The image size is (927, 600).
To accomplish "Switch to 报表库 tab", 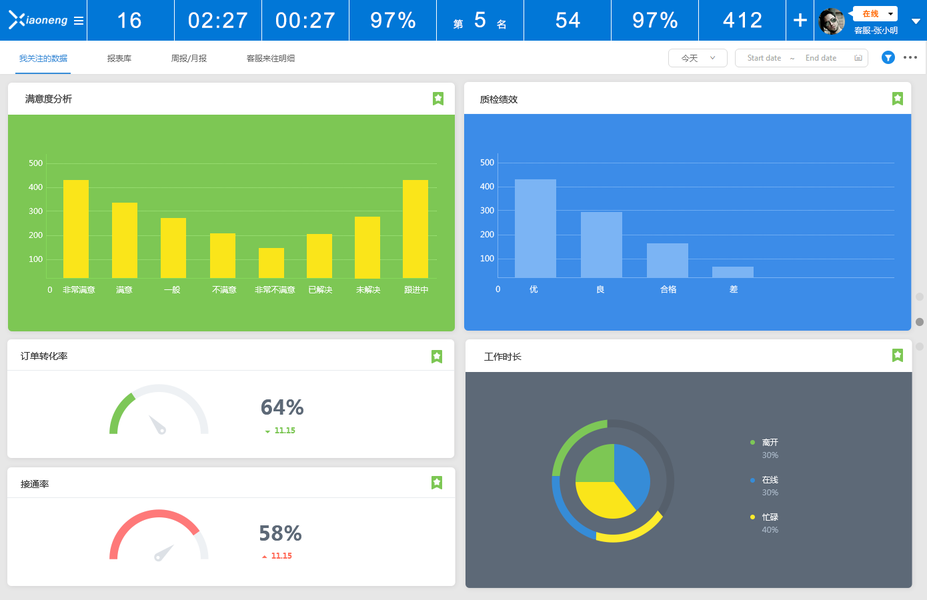I will [x=119, y=58].
